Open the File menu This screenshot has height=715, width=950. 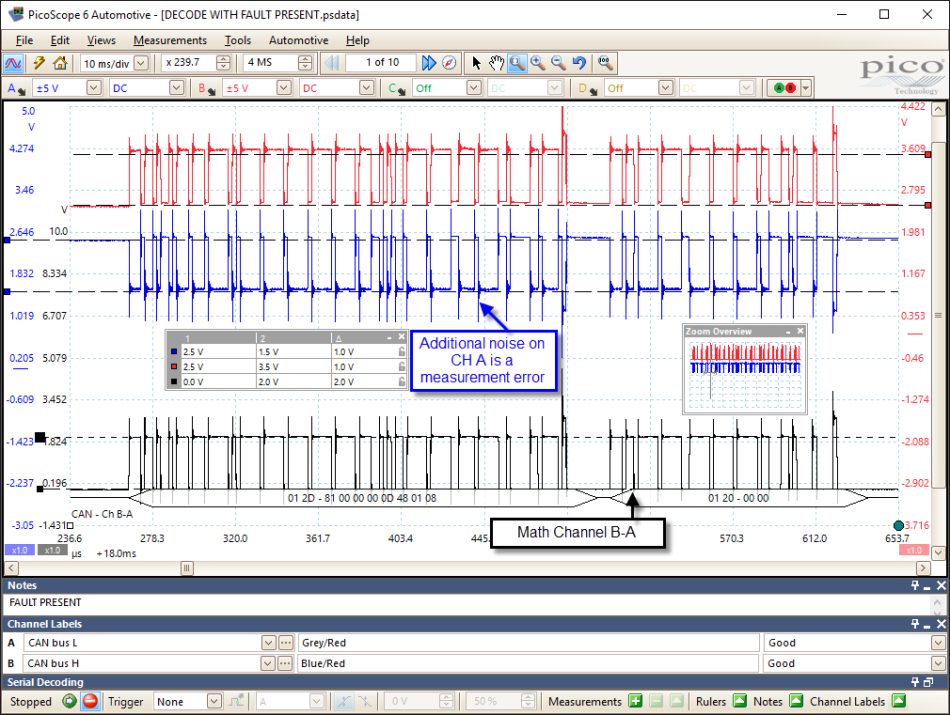click(x=24, y=41)
